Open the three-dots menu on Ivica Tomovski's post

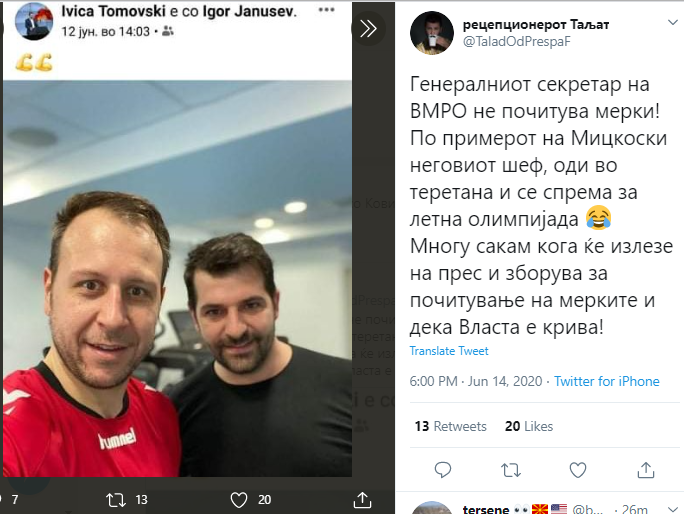(x=326, y=10)
